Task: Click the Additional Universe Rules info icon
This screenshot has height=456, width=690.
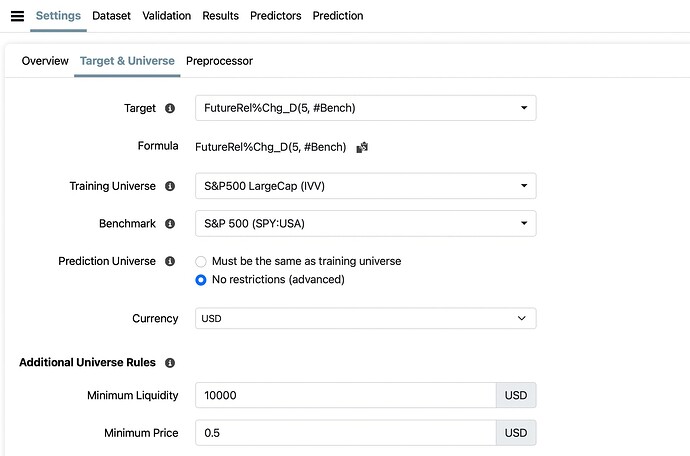Action: pos(170,363)
